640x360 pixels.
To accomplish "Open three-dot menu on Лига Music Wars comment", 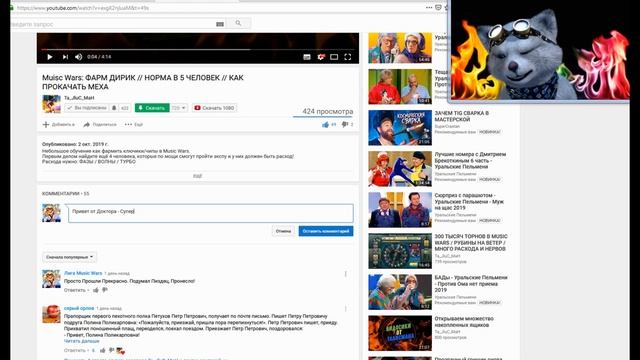I will pos(346,274).
